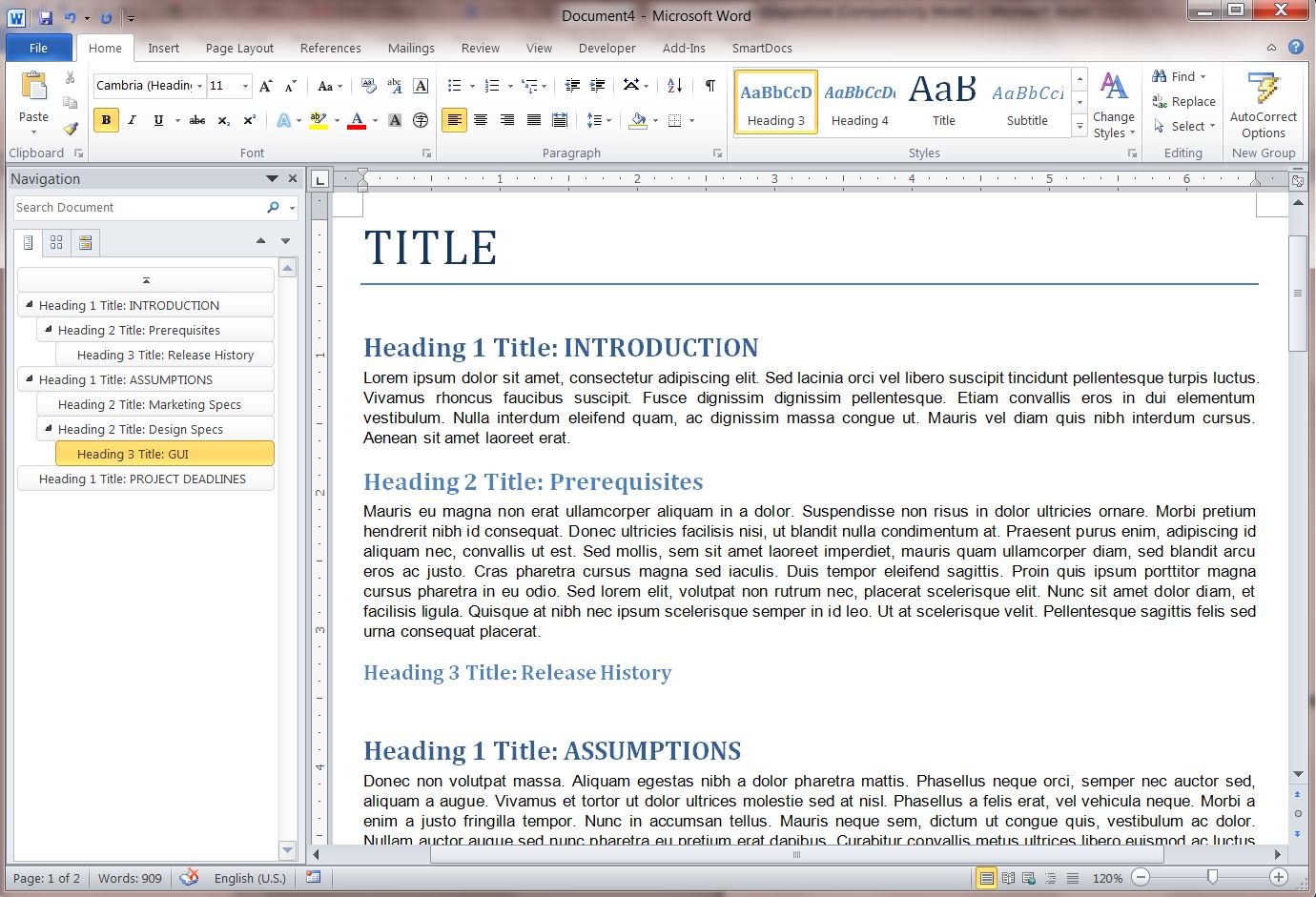This screenshot has width=1316, height=897.
Task: Click the zoom slider handle
Action: click(1212, 877)
